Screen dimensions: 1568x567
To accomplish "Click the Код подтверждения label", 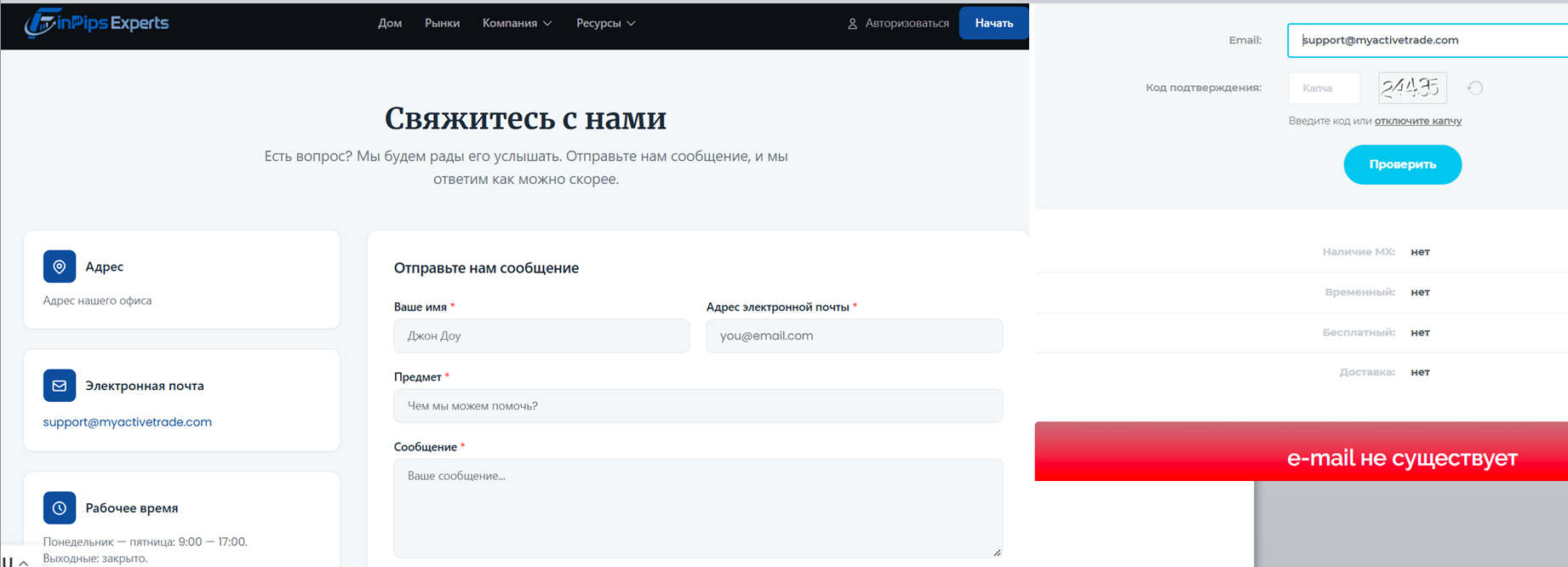I will click(1204, 88).
